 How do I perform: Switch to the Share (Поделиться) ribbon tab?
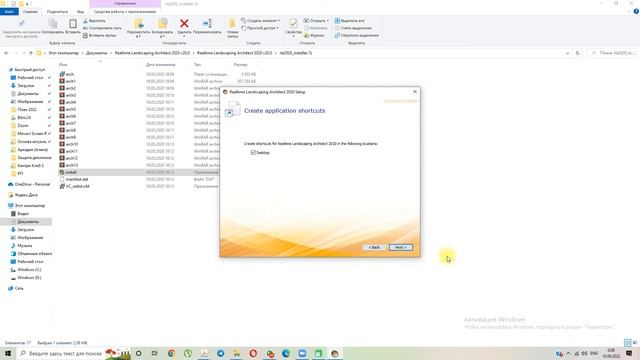tap(57, 11)
